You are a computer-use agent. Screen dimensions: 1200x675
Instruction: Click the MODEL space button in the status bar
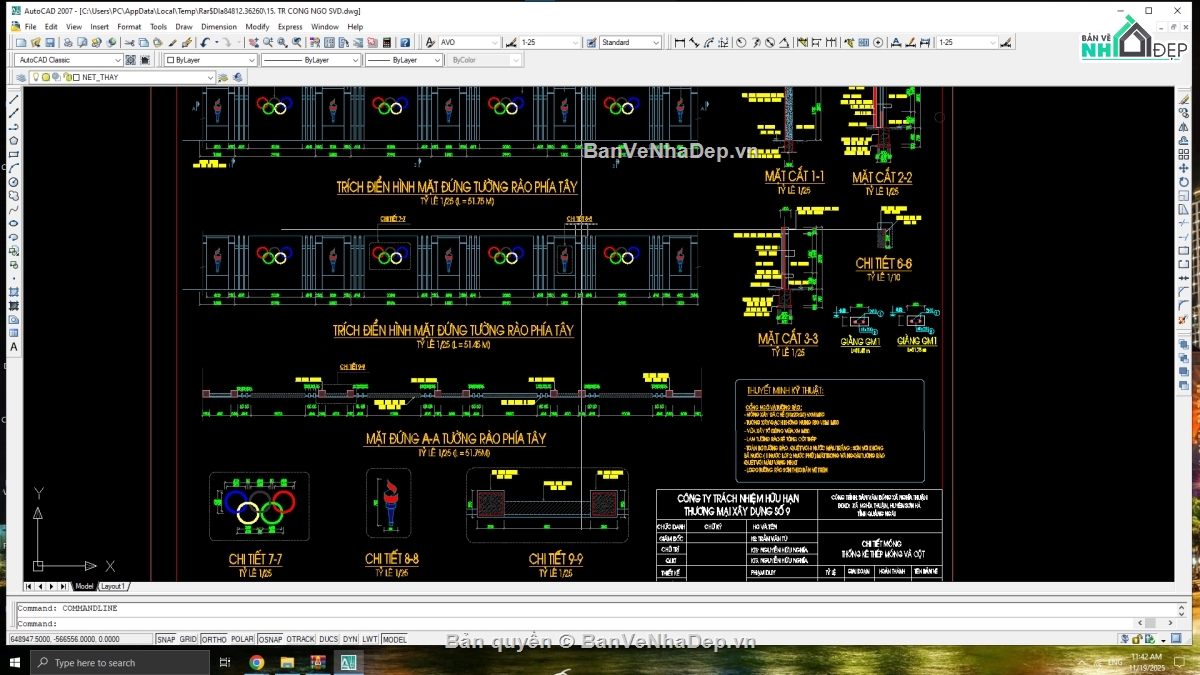pyautogui.click(x=394, y=639)
